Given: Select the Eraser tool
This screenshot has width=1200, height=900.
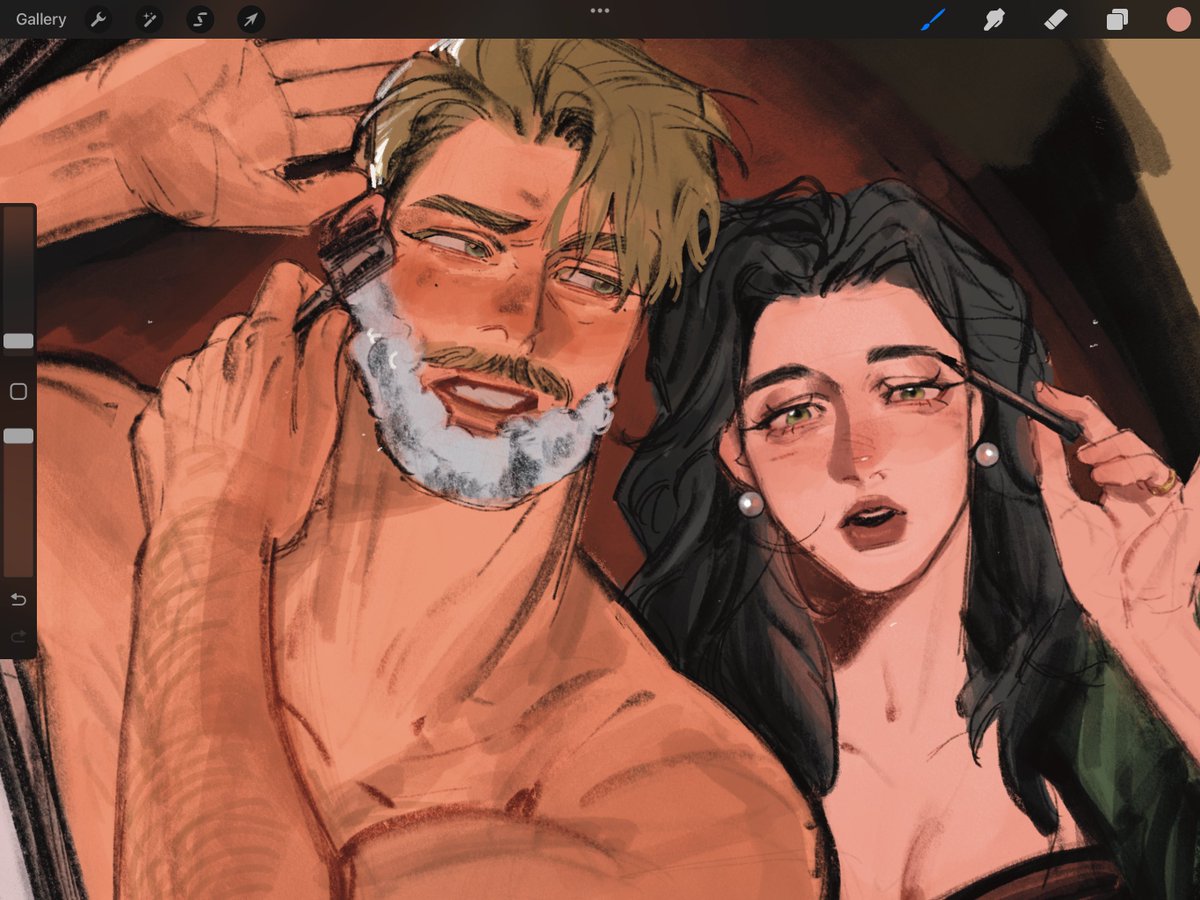Looking at the screenshot, I should (x=1055, y=19).
